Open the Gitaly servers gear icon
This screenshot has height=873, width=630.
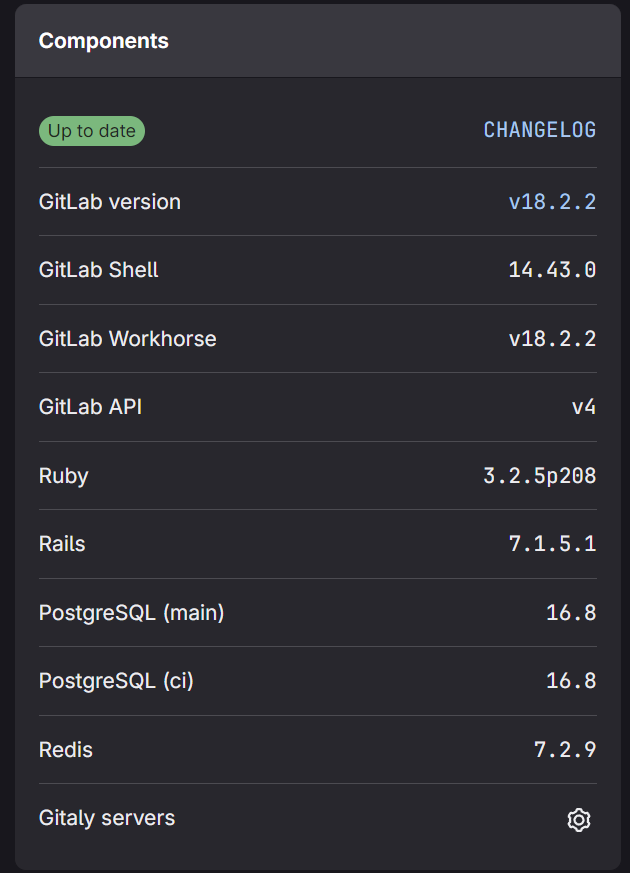[x=578, y=820]
